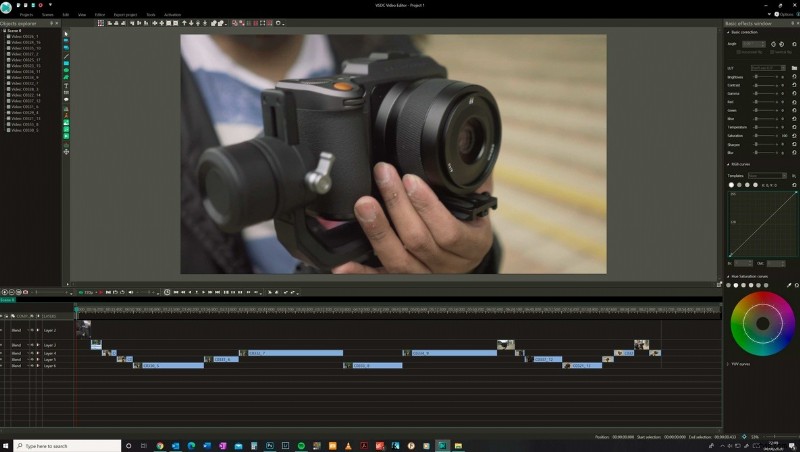Screen dimensions: 800x452
Task: Open Photoshop from the taskbar
Action: coord(269,445)
